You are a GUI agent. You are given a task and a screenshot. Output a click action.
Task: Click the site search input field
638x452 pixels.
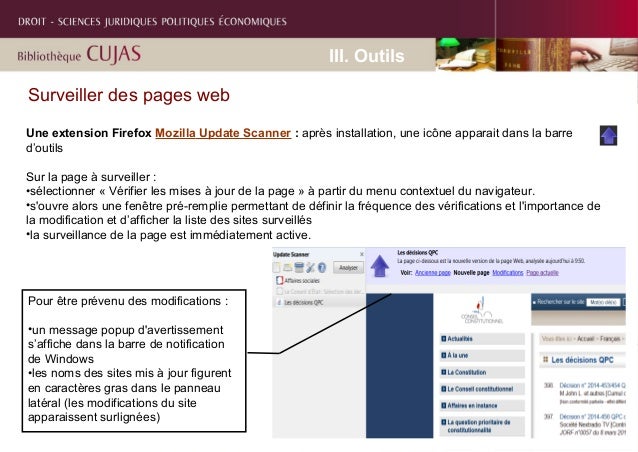pos(603,302)
